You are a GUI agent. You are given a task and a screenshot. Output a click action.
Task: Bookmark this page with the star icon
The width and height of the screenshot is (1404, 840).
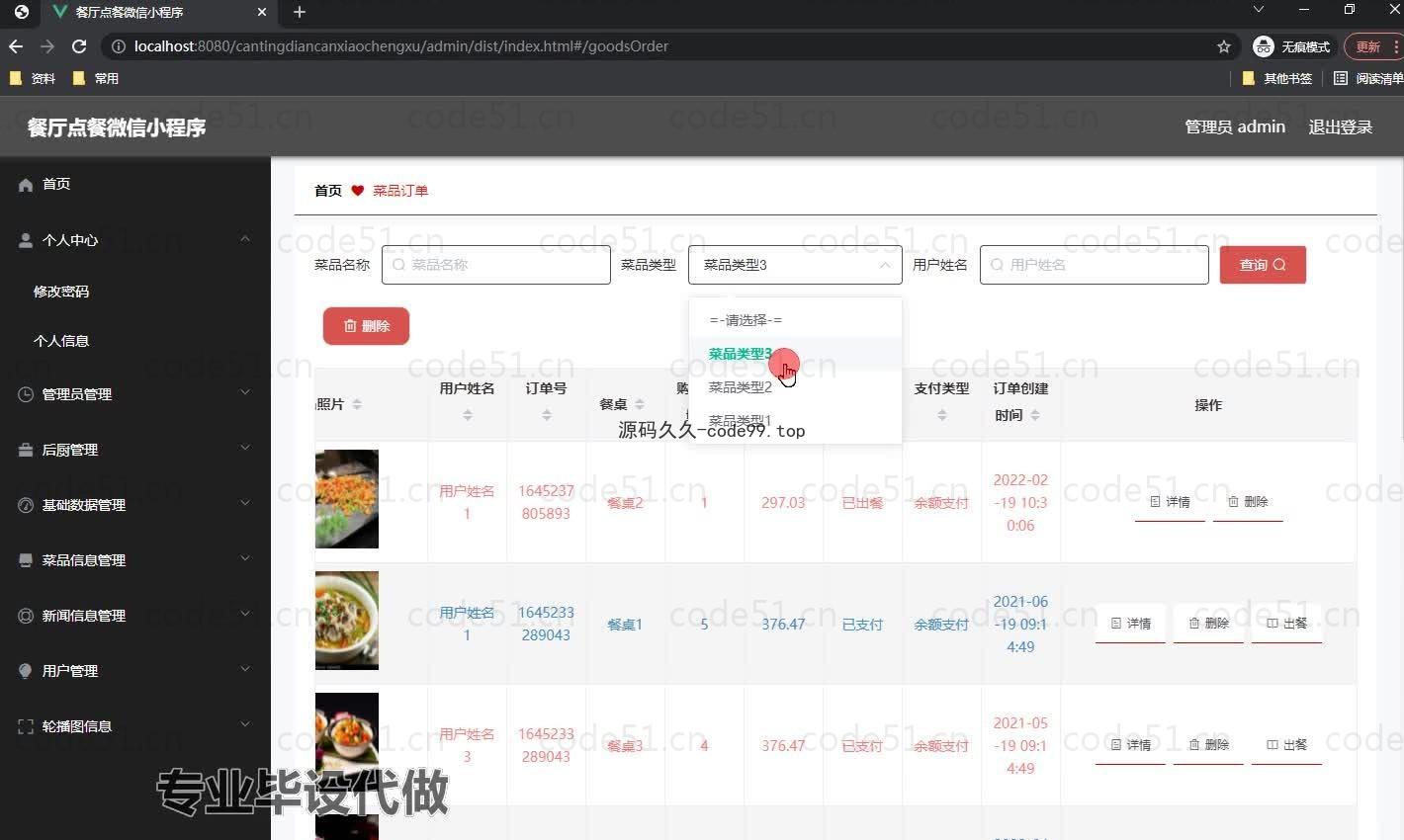point(1224,46)
